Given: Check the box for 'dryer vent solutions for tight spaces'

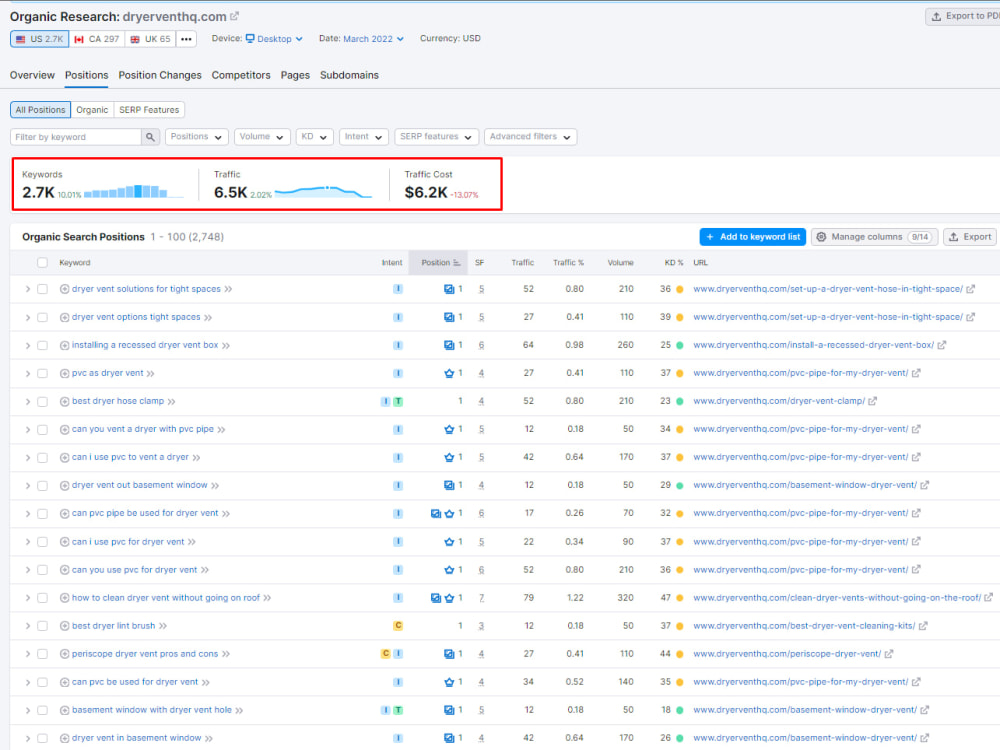Looking at the screenshot, I should pos(42,289).
